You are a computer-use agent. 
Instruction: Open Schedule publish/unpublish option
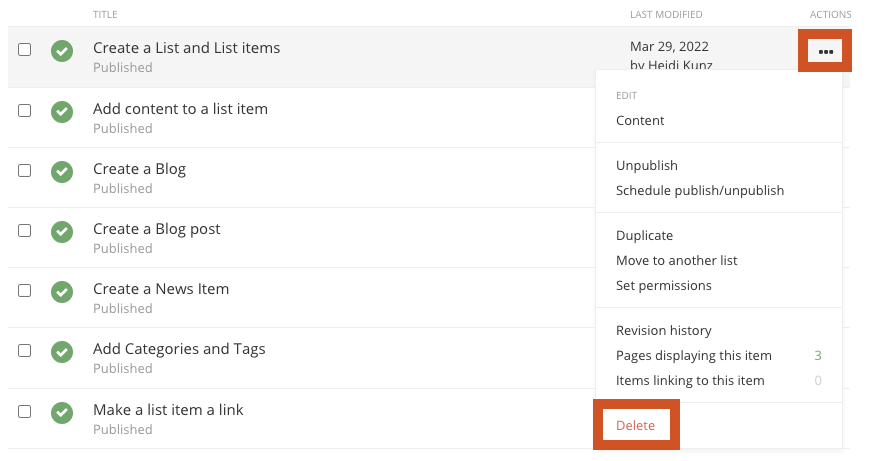[x=699, y=190]
